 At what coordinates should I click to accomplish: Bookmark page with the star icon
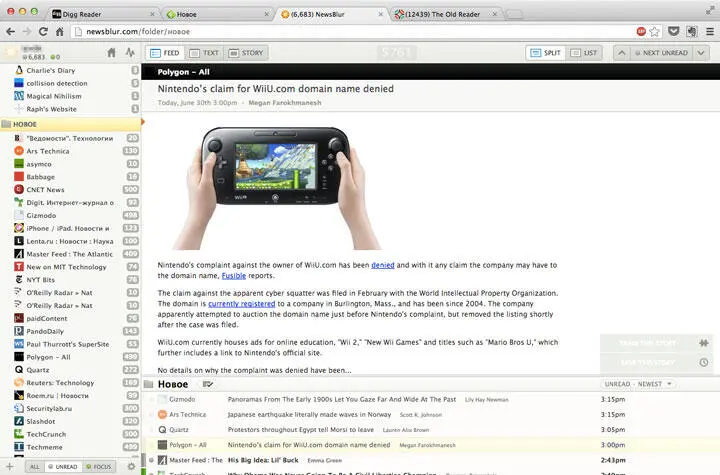tap(654, 31)
